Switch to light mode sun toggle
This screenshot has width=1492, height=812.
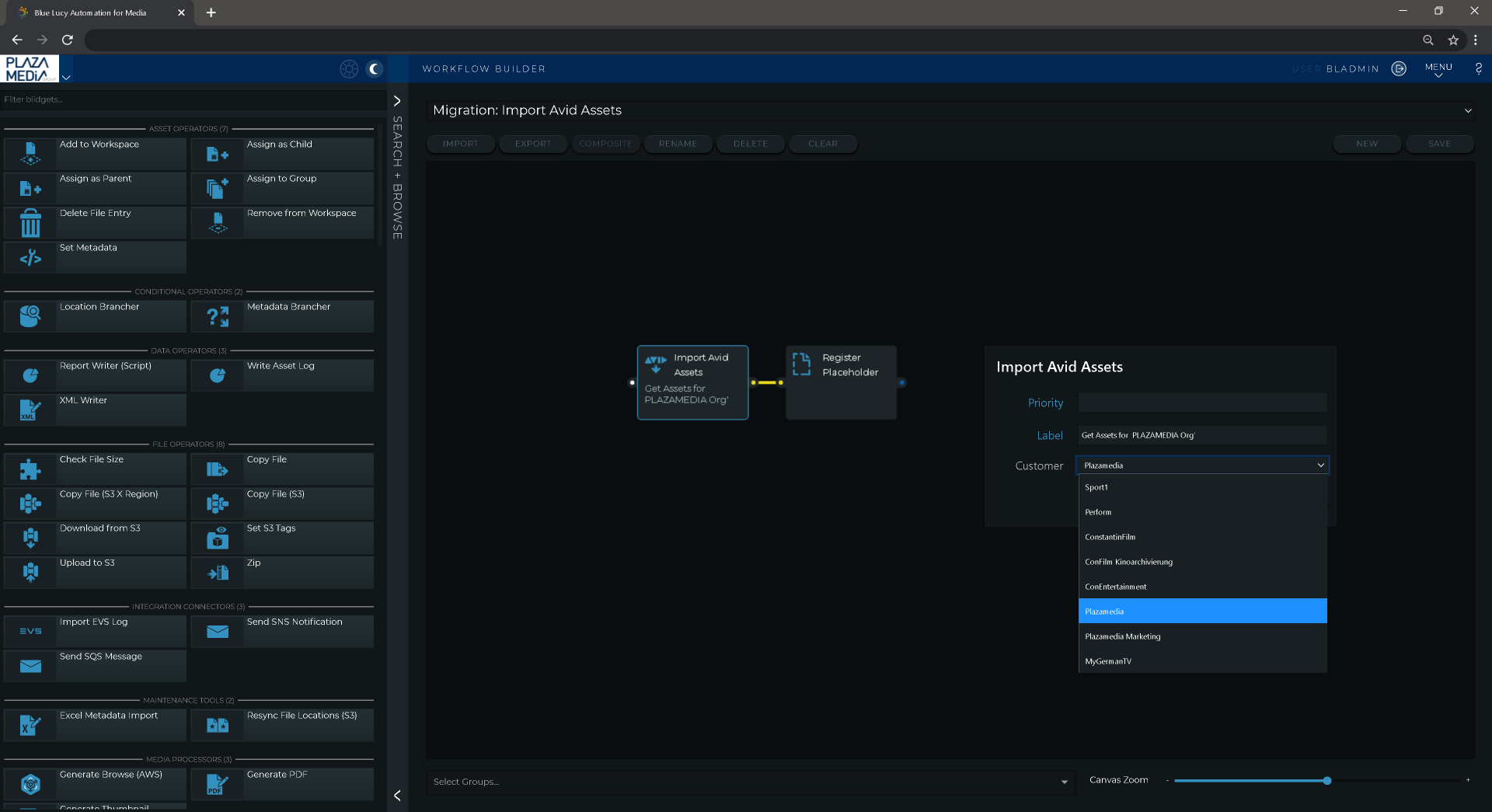(x=349, y=69)
